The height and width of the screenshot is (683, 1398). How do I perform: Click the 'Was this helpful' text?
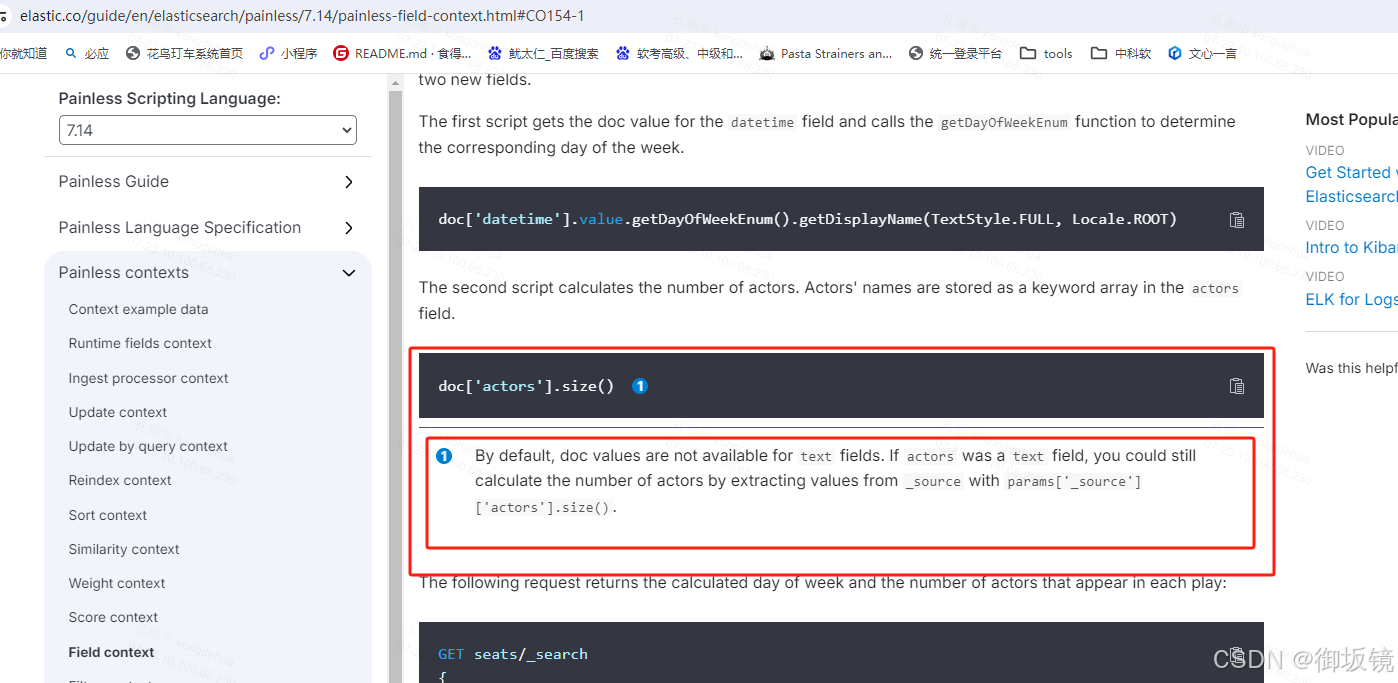[1351, 369]
